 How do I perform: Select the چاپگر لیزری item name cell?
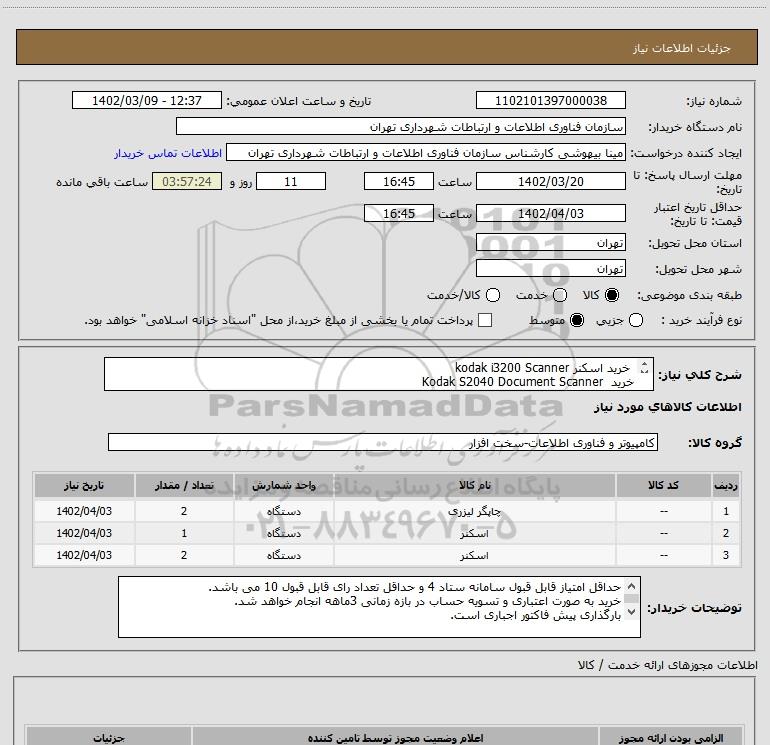(x=474, y=511)
